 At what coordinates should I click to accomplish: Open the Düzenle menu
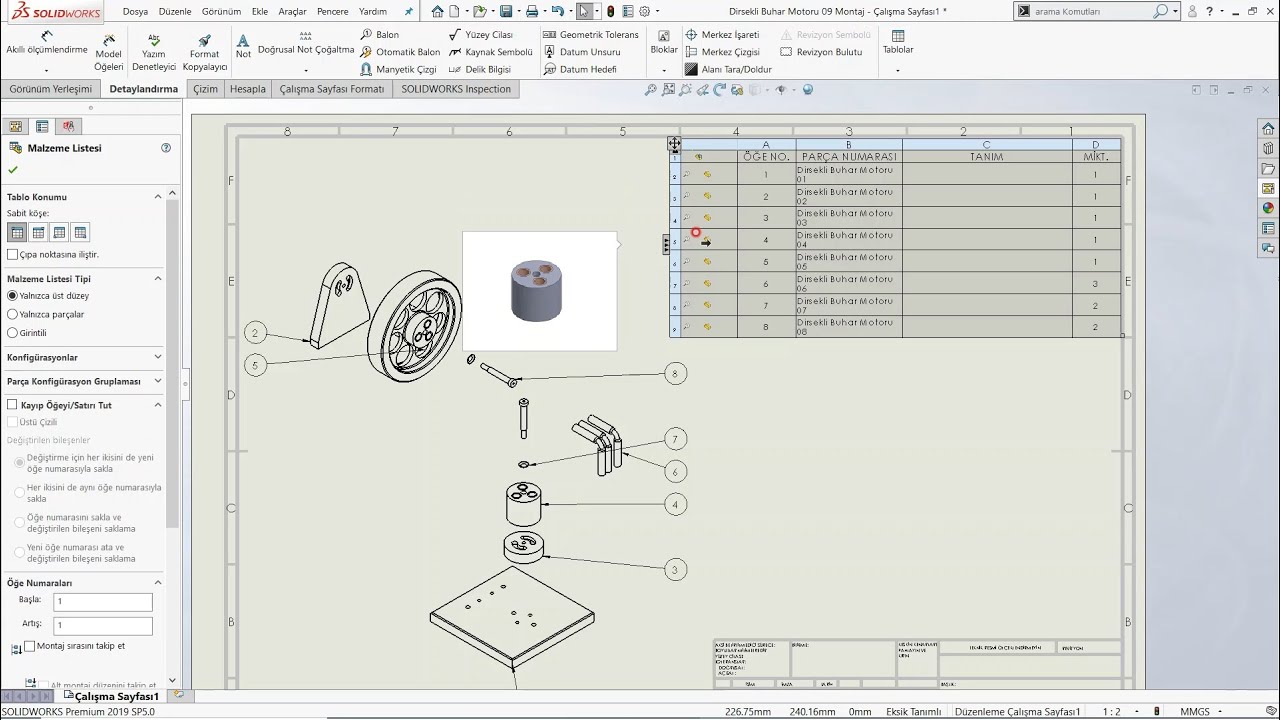point(175,12)
